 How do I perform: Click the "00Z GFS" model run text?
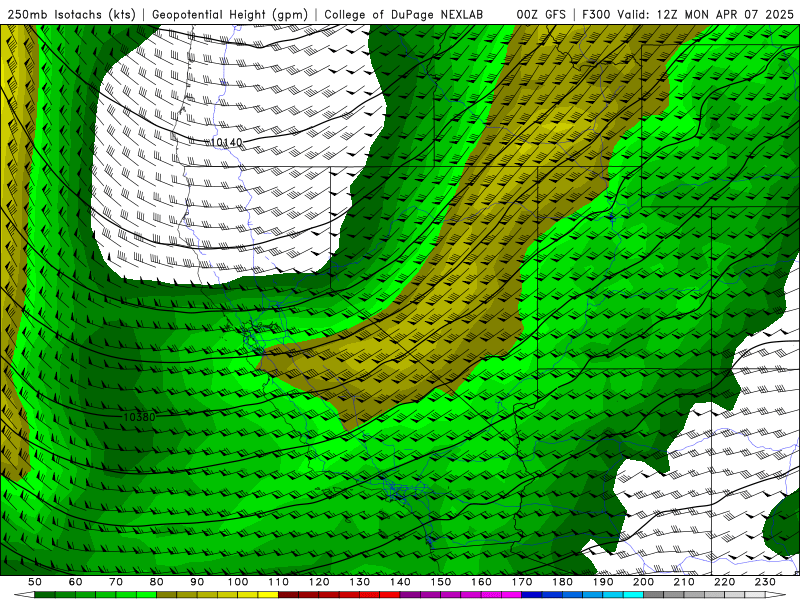(541, 15)
